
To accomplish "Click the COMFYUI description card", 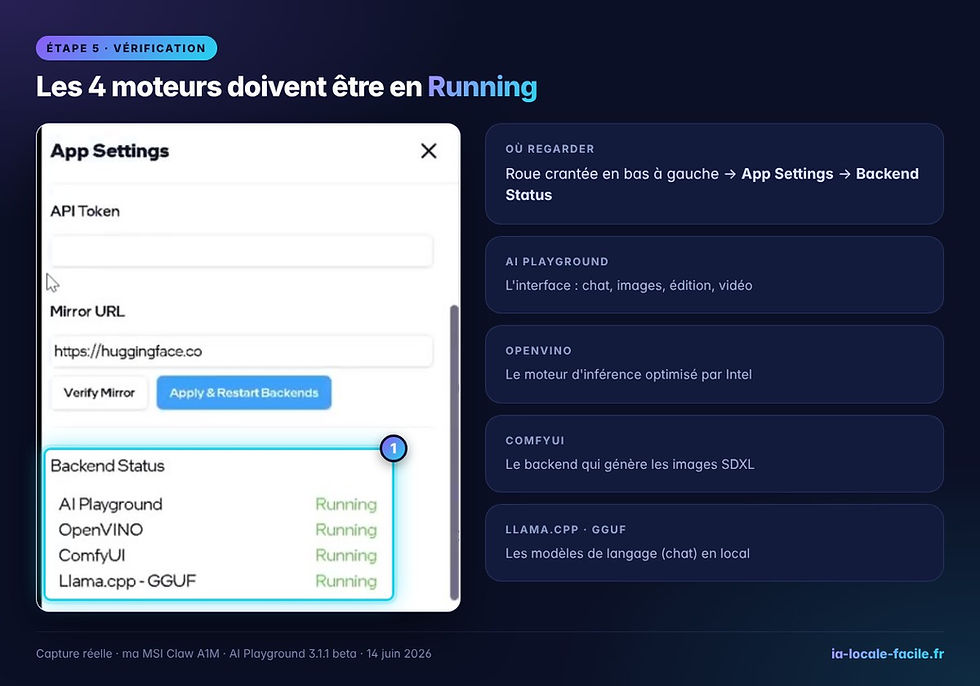I will pos(714,454).
